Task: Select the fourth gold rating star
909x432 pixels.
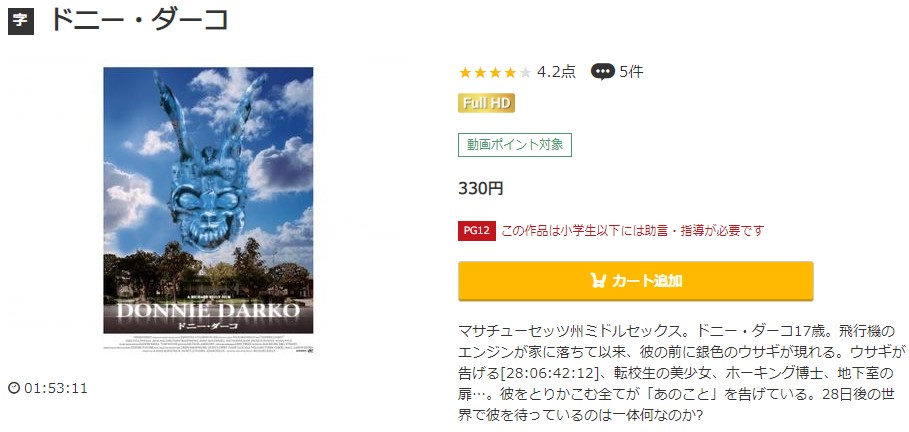Action: point(510,72)
